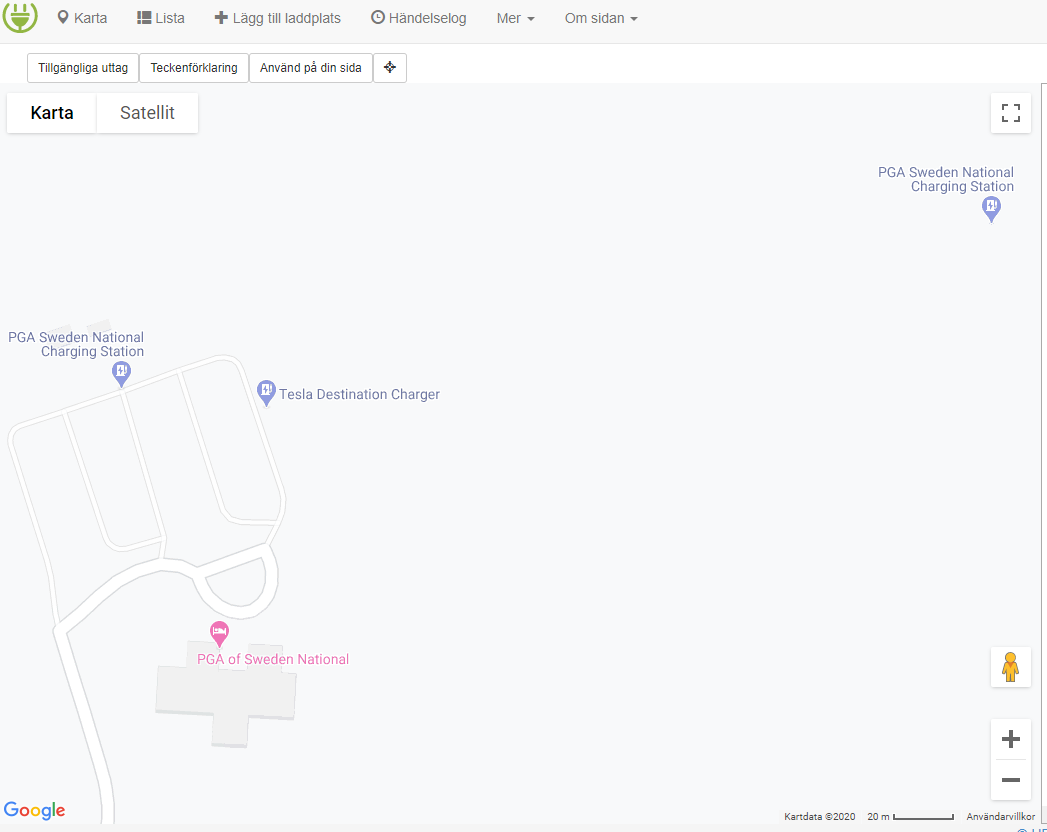Open the Karta page in navbar
Screen dimensions: 1047x832
(x=82, y=18)
